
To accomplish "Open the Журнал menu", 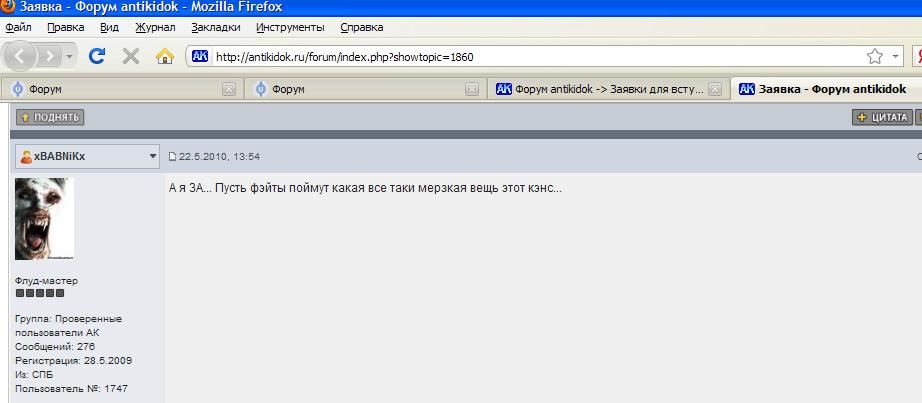I will [155, 27].
